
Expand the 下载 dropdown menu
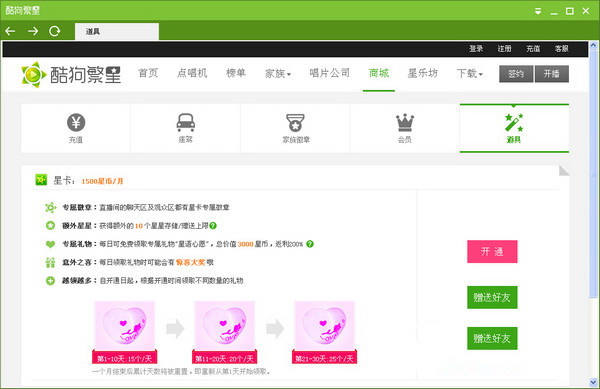(x=470, y=73)
